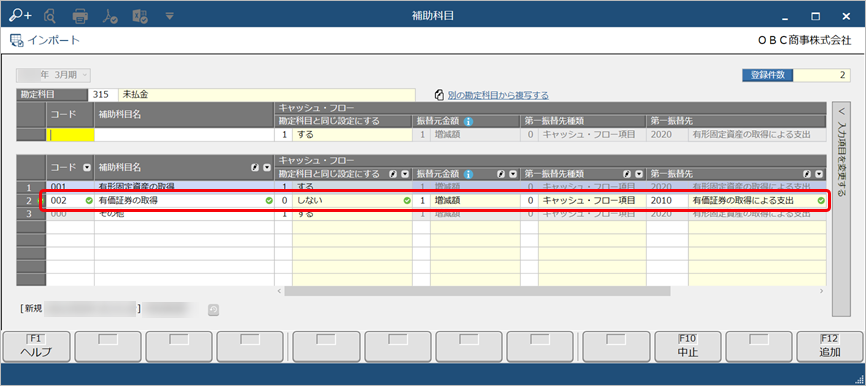Click the yellow コード input field
Viewport: 866px width, 386px height.
[x=70, y=134]
